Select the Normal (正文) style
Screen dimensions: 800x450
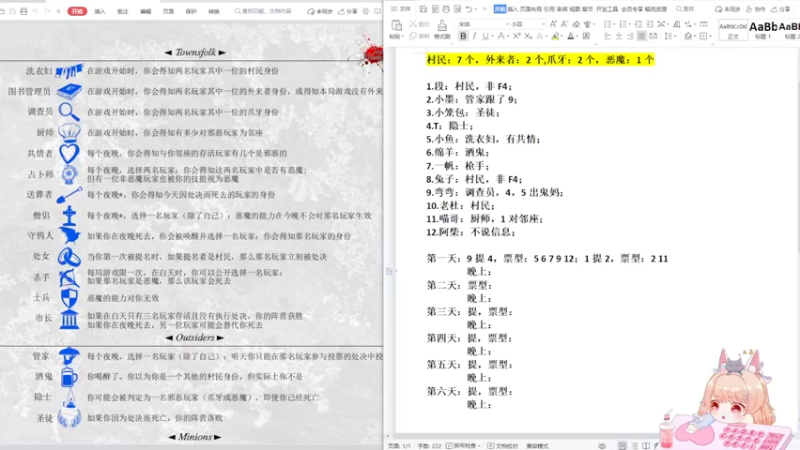[x=733, y=30]
